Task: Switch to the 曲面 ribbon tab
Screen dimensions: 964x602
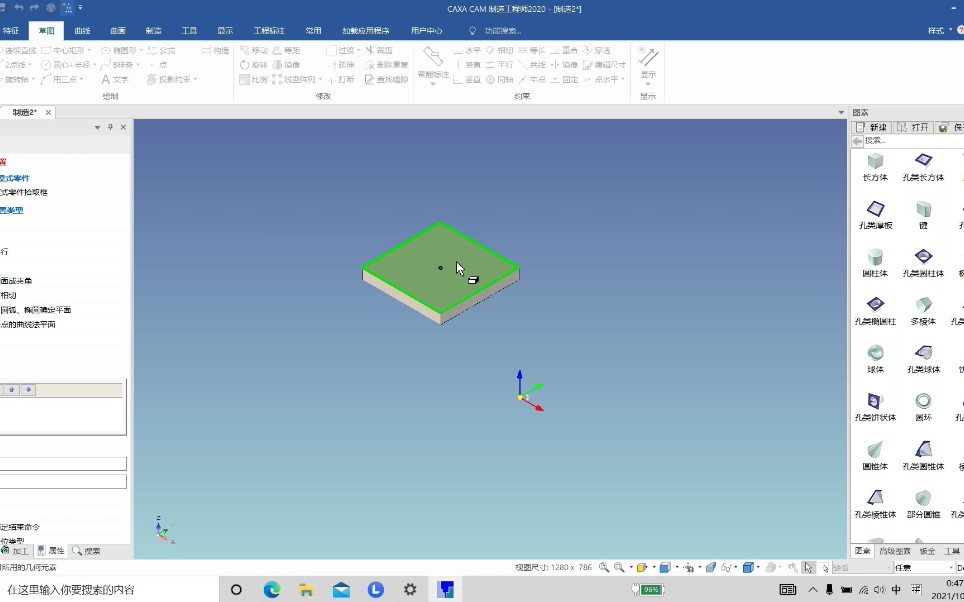Action: [x=117, y=31]
